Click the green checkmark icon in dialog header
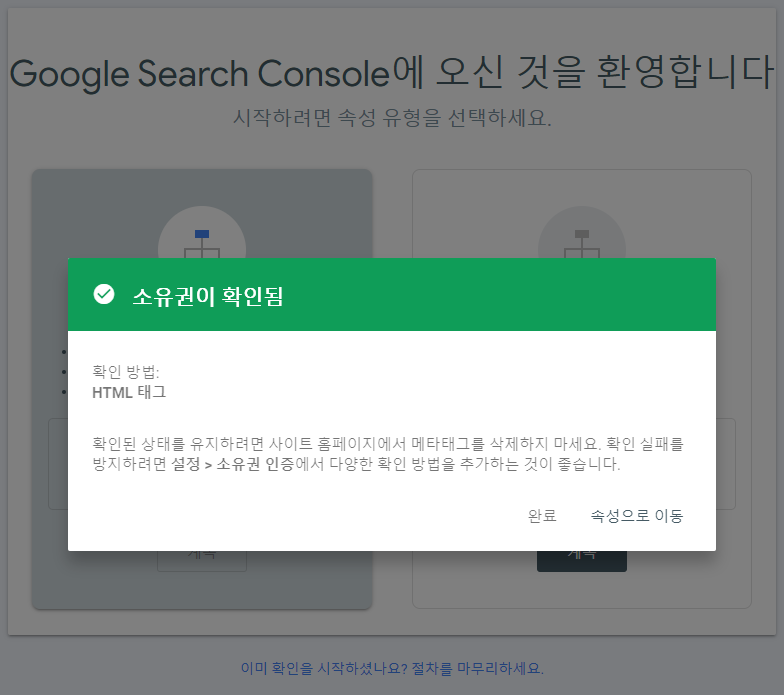 (x=104, y=294)
